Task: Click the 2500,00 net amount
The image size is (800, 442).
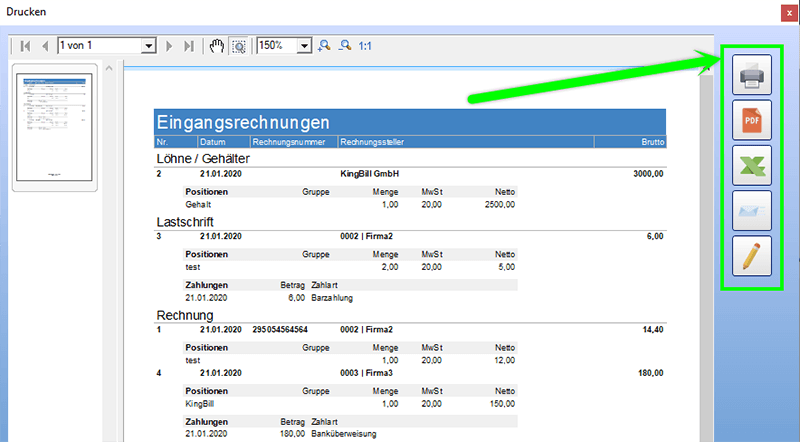Action: tap(499, 205)
